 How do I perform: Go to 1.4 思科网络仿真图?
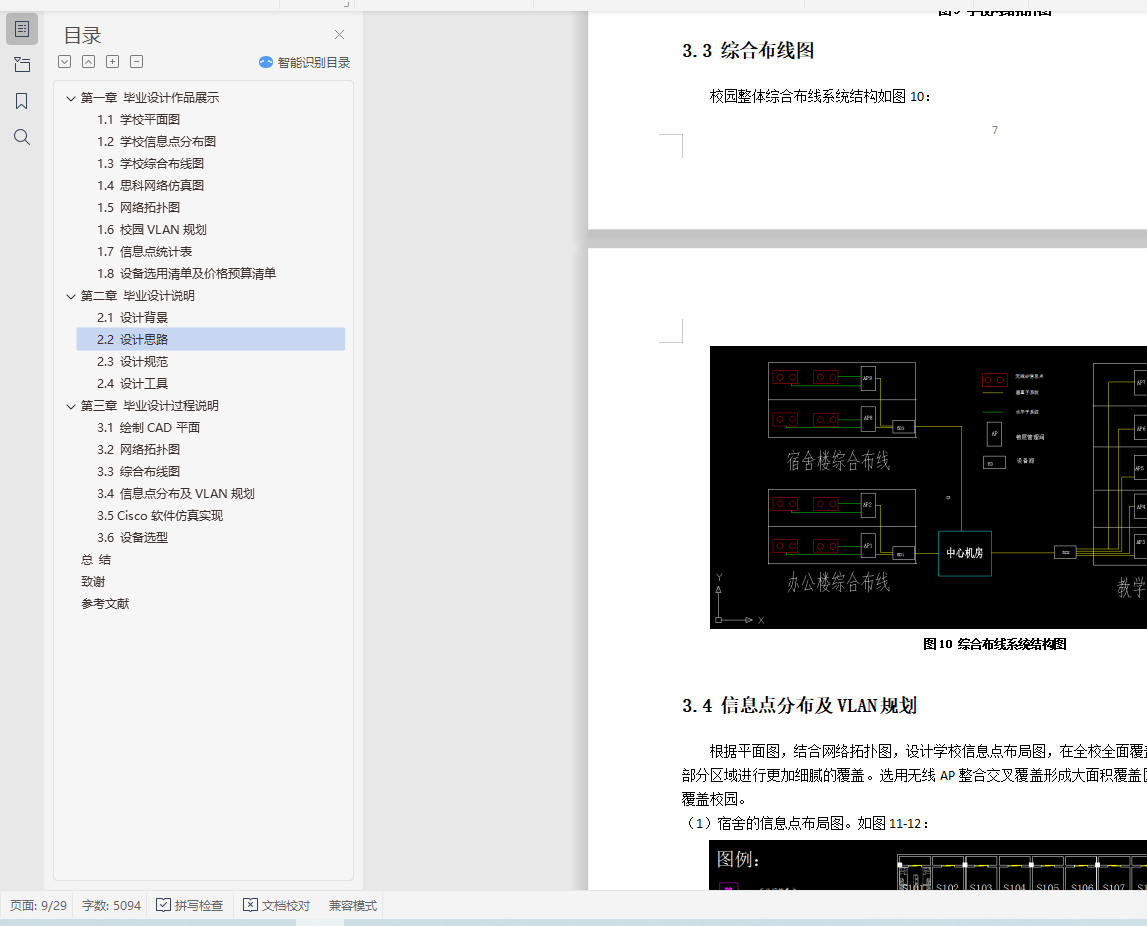pos(151,185)
